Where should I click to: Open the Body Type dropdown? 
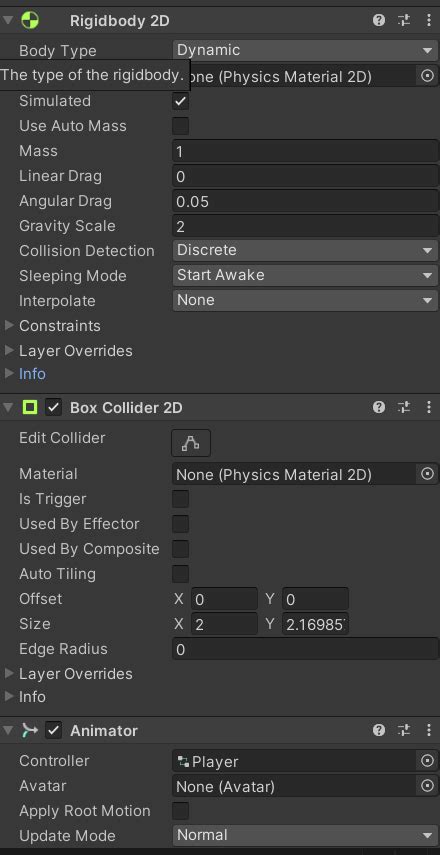pyautogui.click(x=305, y=50)
